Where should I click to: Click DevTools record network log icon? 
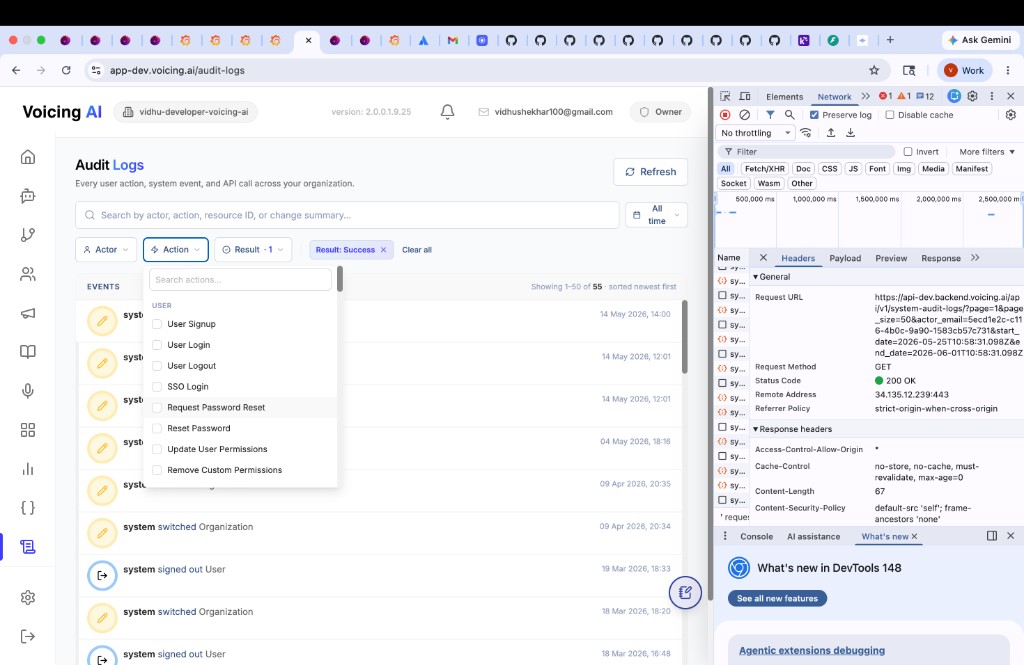[x=725, y=114]
